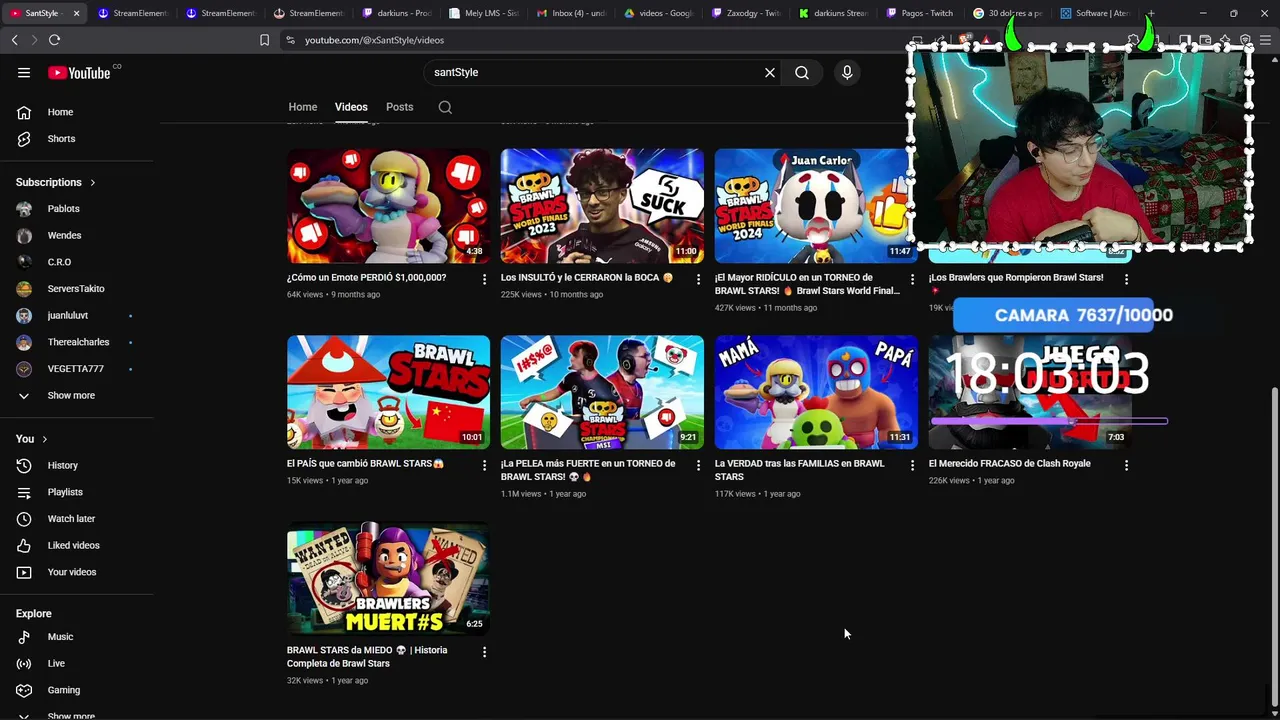Image resolution: width=1280 pixels, height=720 pixels.
Task: Expand the You section
Action: click(x=31, y=439)
